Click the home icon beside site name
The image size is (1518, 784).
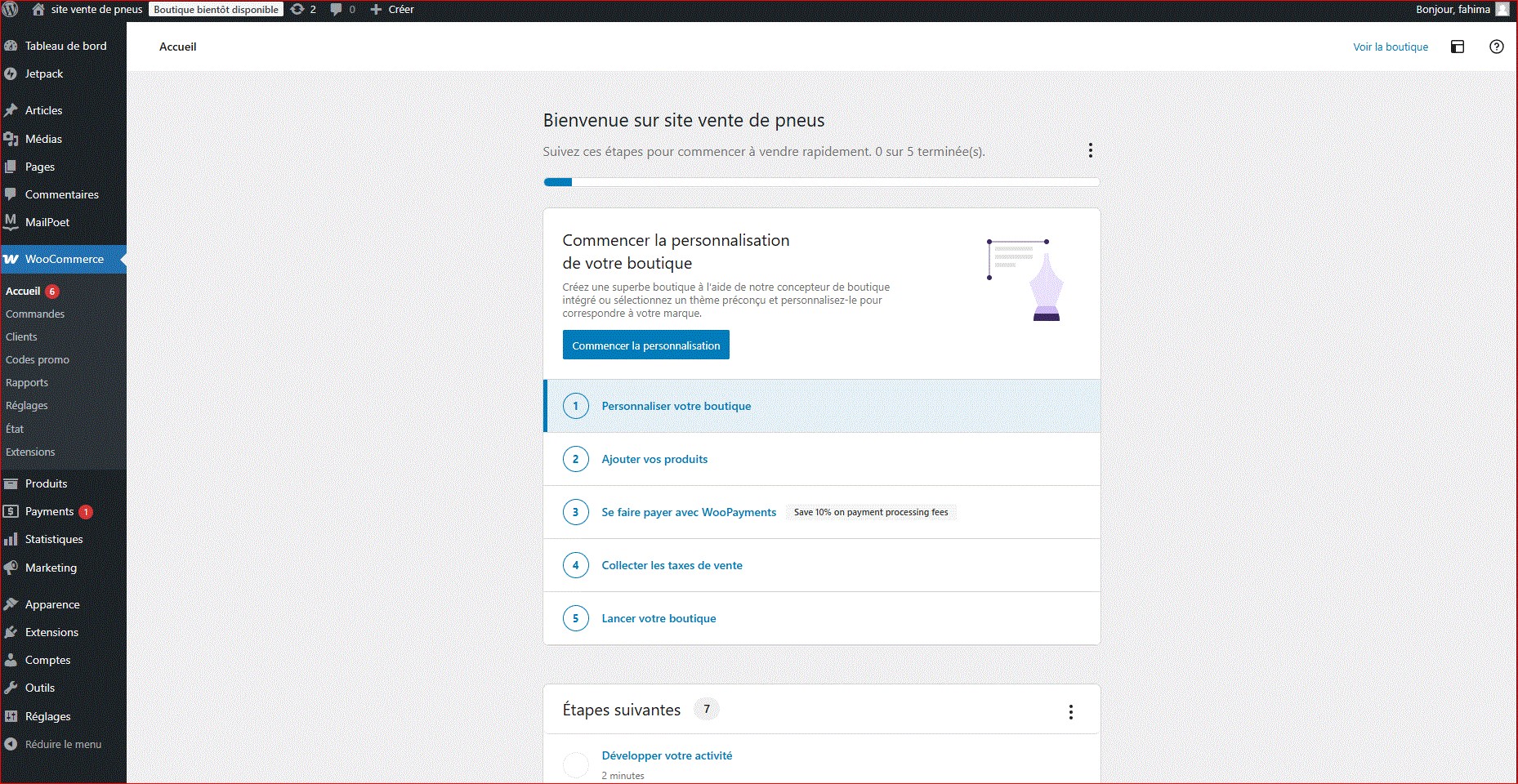click(38, 9)
